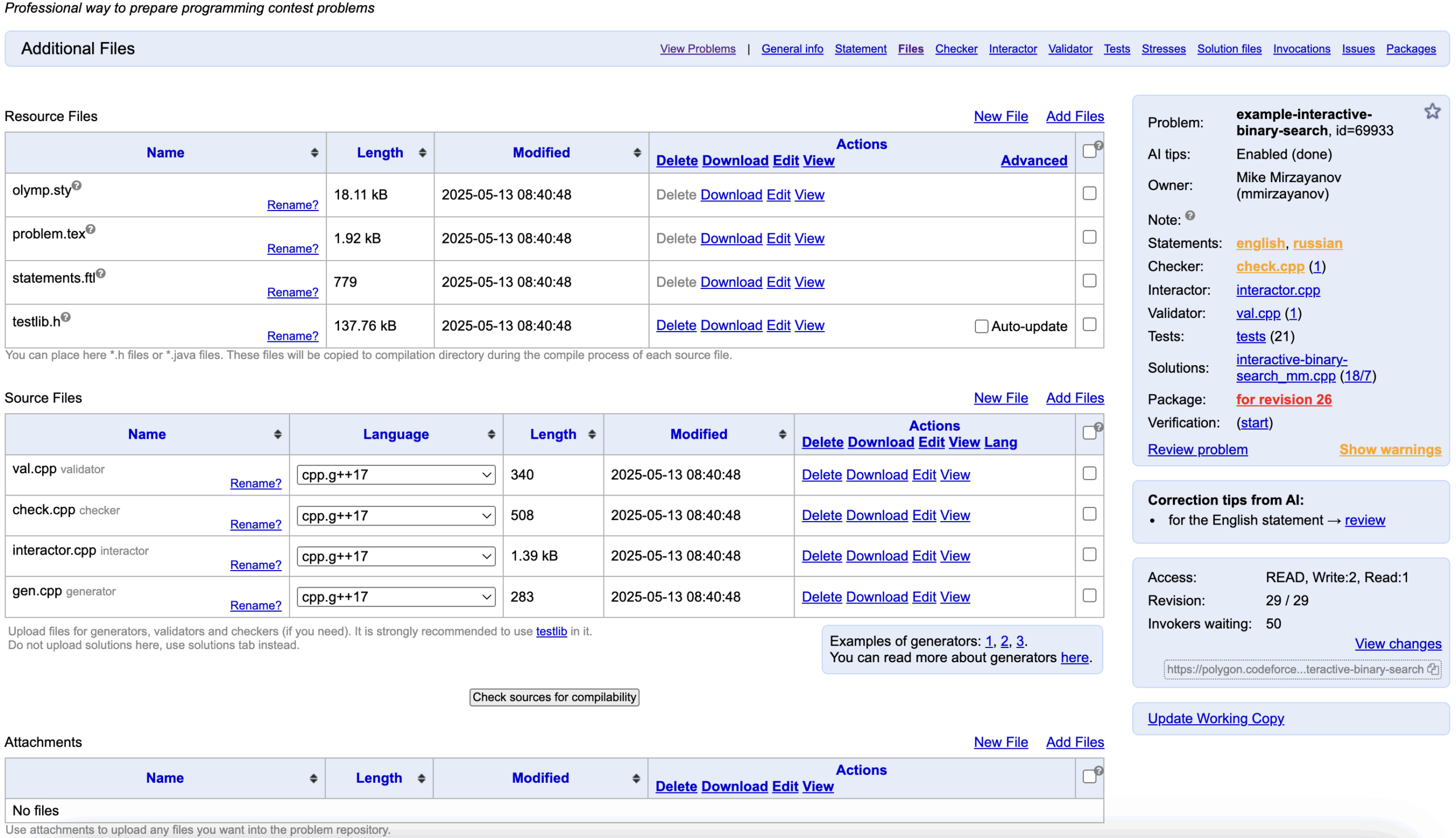Open help icon next to problem.tex

click(x=90, y=229)
